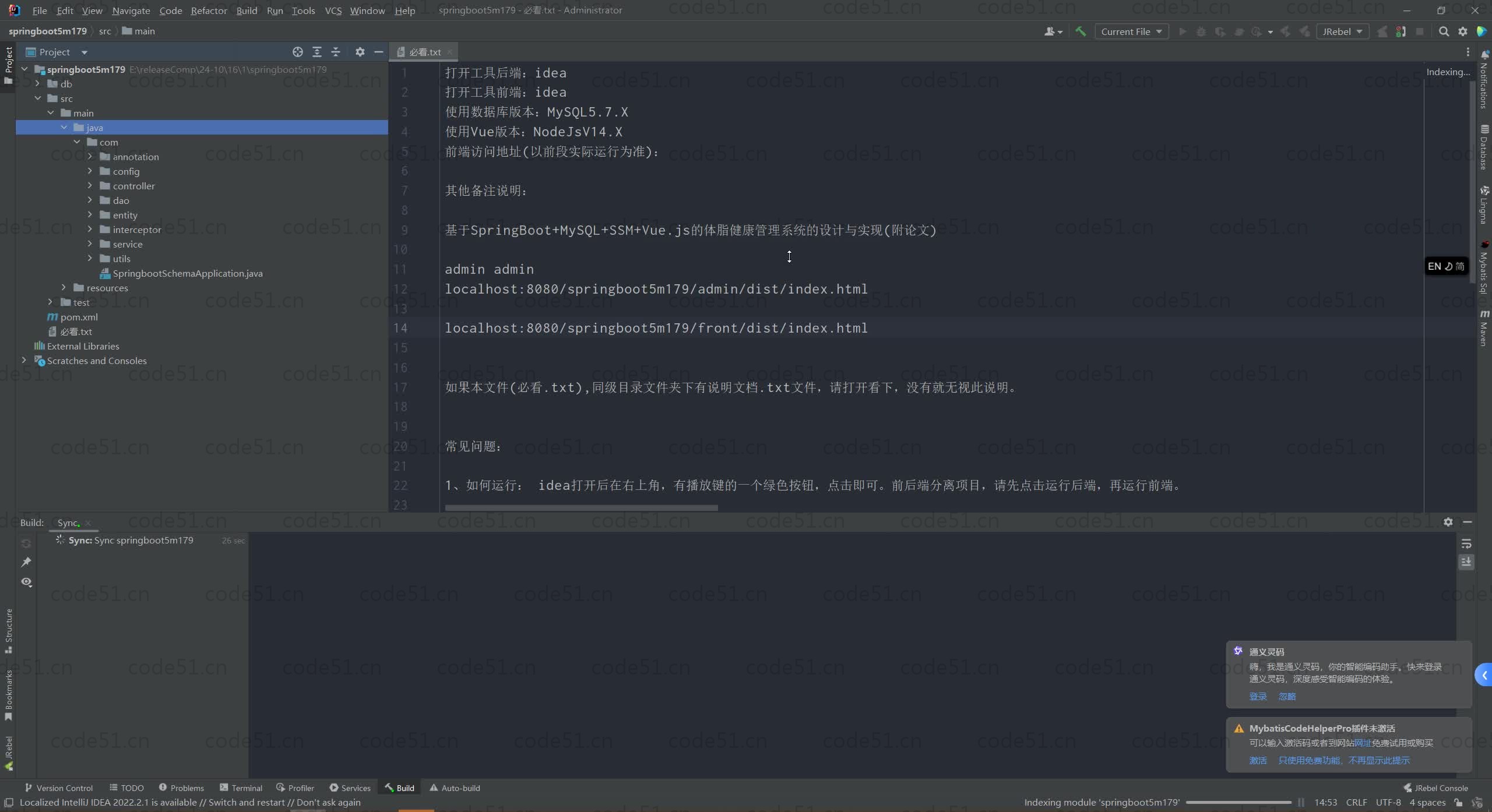Expand the controller folder
Screen dimensions: 1492x812
(90, 186)
